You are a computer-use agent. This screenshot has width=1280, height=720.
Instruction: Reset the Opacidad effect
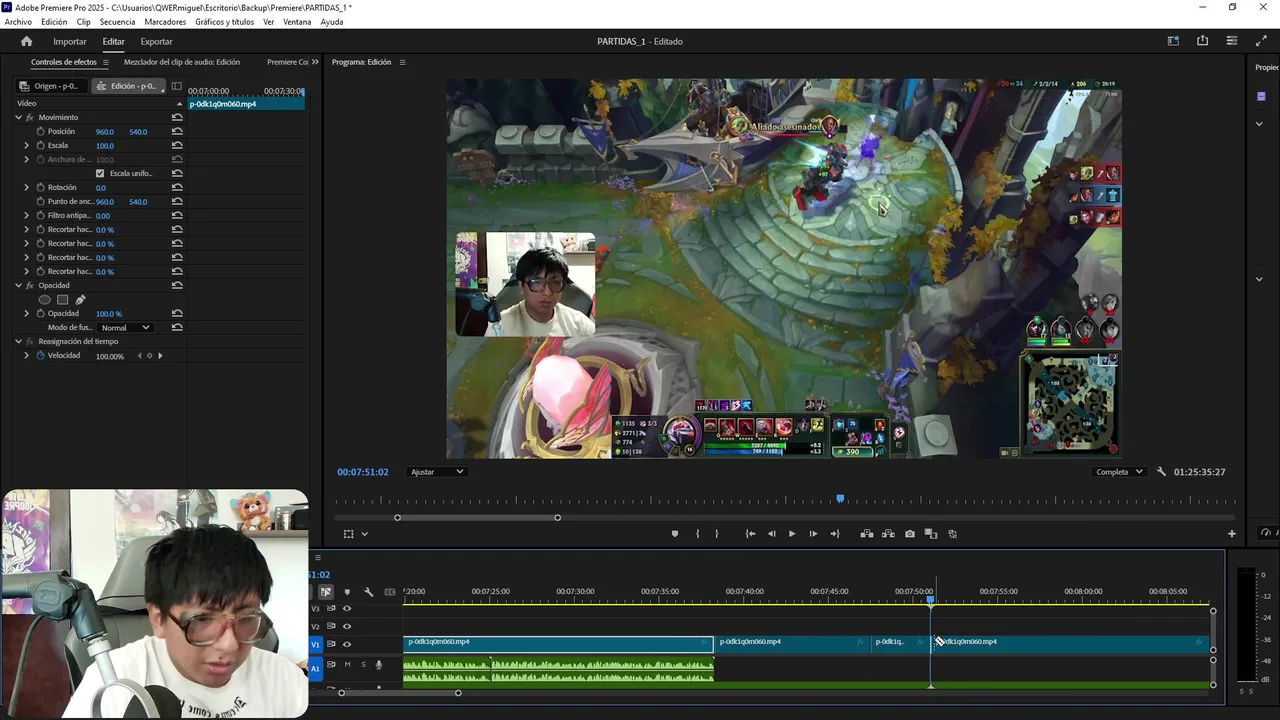point(177,285)
